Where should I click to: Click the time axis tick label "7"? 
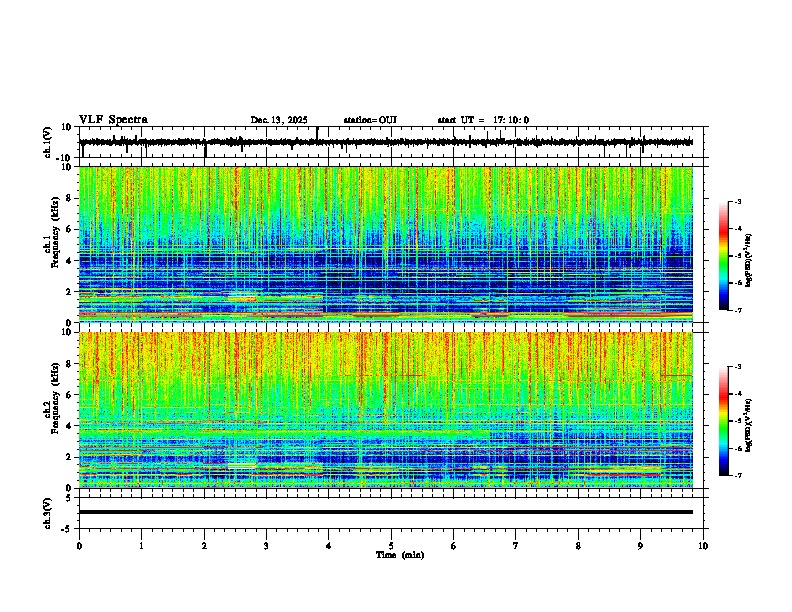(516, 546)
